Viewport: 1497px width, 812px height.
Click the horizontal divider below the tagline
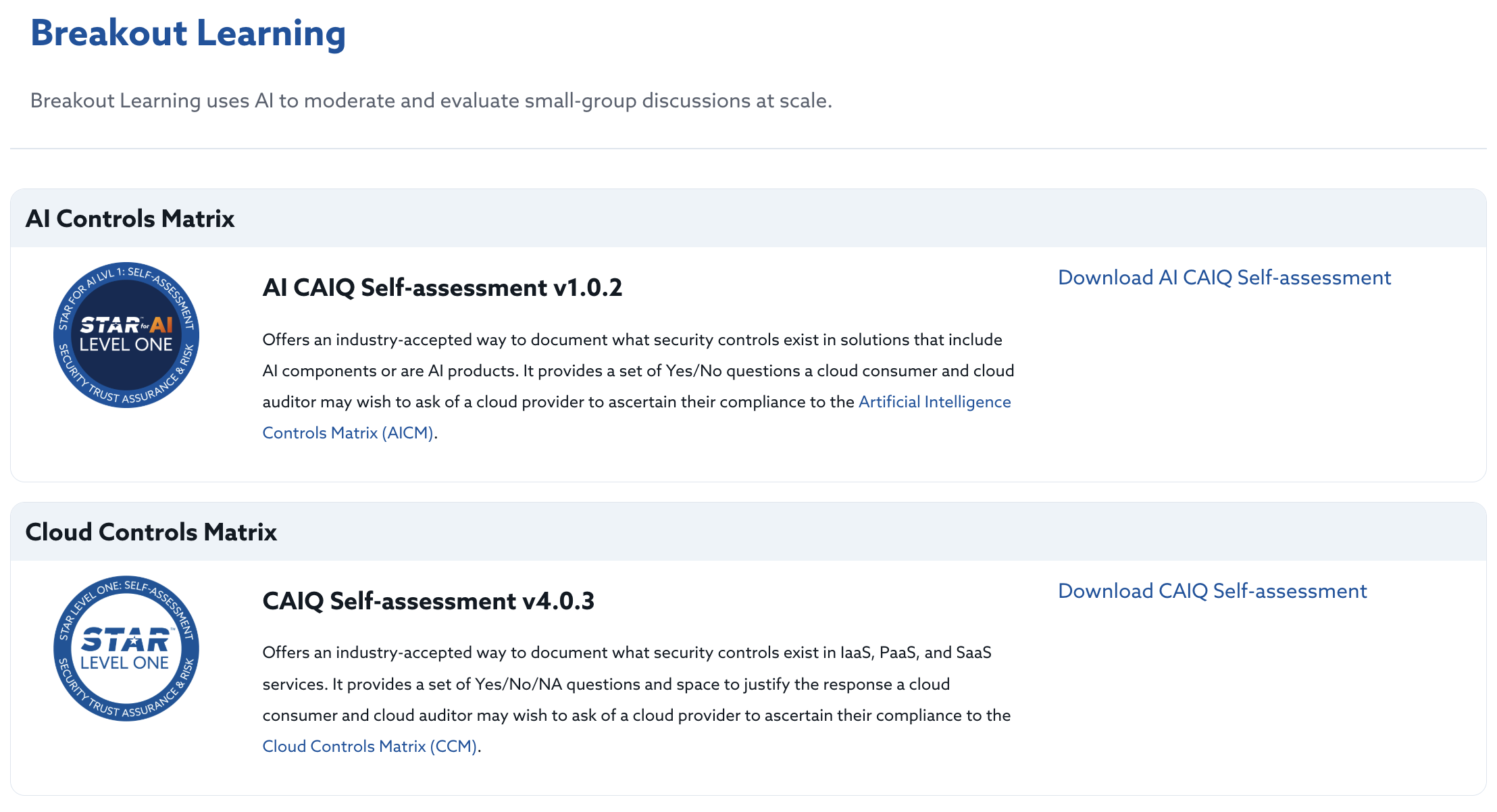[749, 149]
